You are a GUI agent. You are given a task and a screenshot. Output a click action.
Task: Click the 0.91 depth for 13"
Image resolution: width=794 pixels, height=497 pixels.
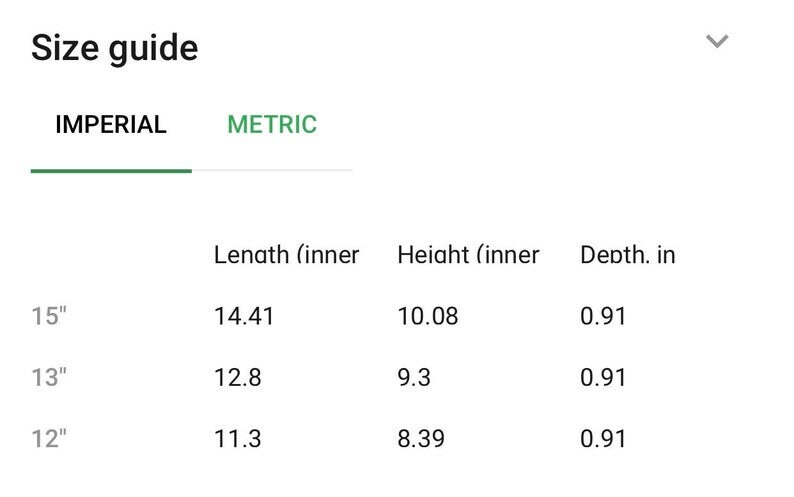coord(603,377)
